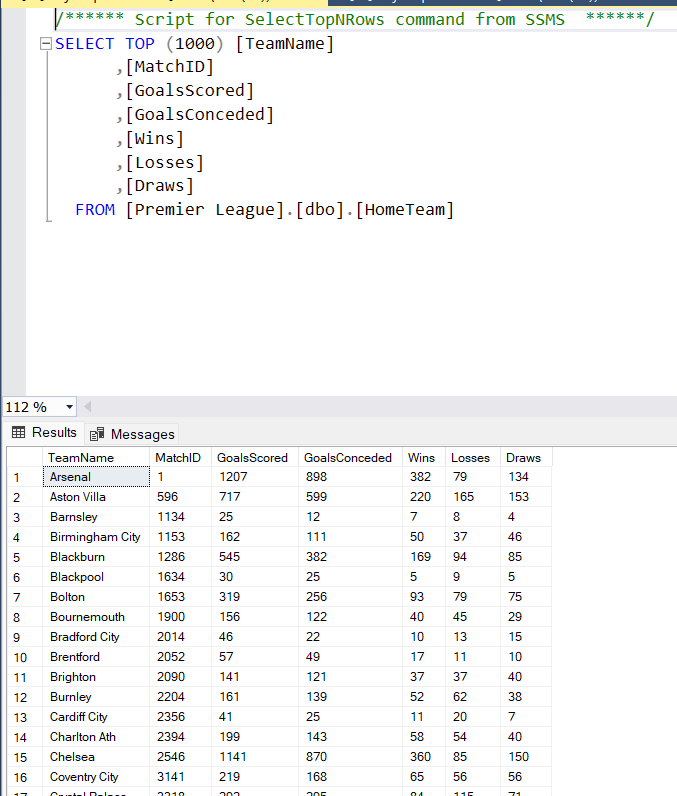Click the green script comment line
Viewport: 677px width, 796px height.
click(x=355, y=19)
